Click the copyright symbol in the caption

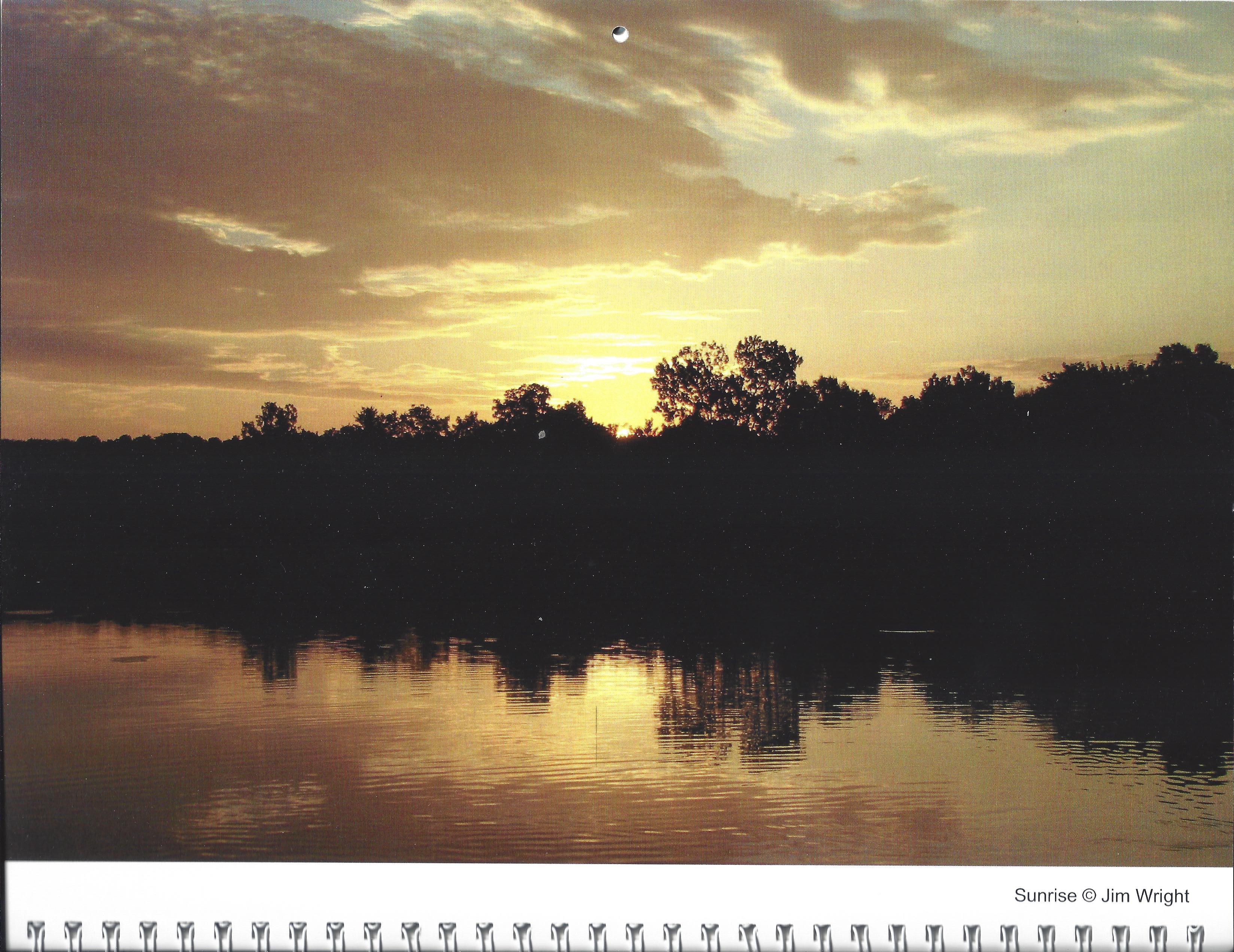1089,895
